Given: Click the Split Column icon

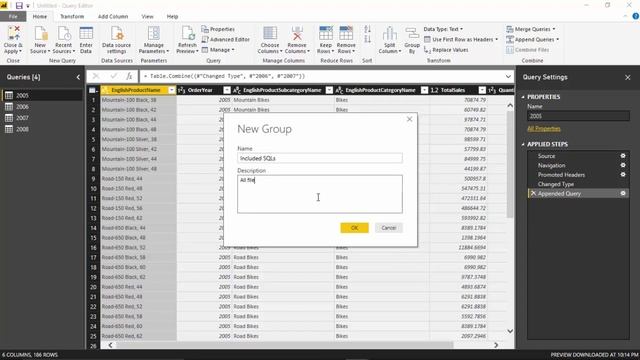Looking at the screenshot, I should 390,33.
